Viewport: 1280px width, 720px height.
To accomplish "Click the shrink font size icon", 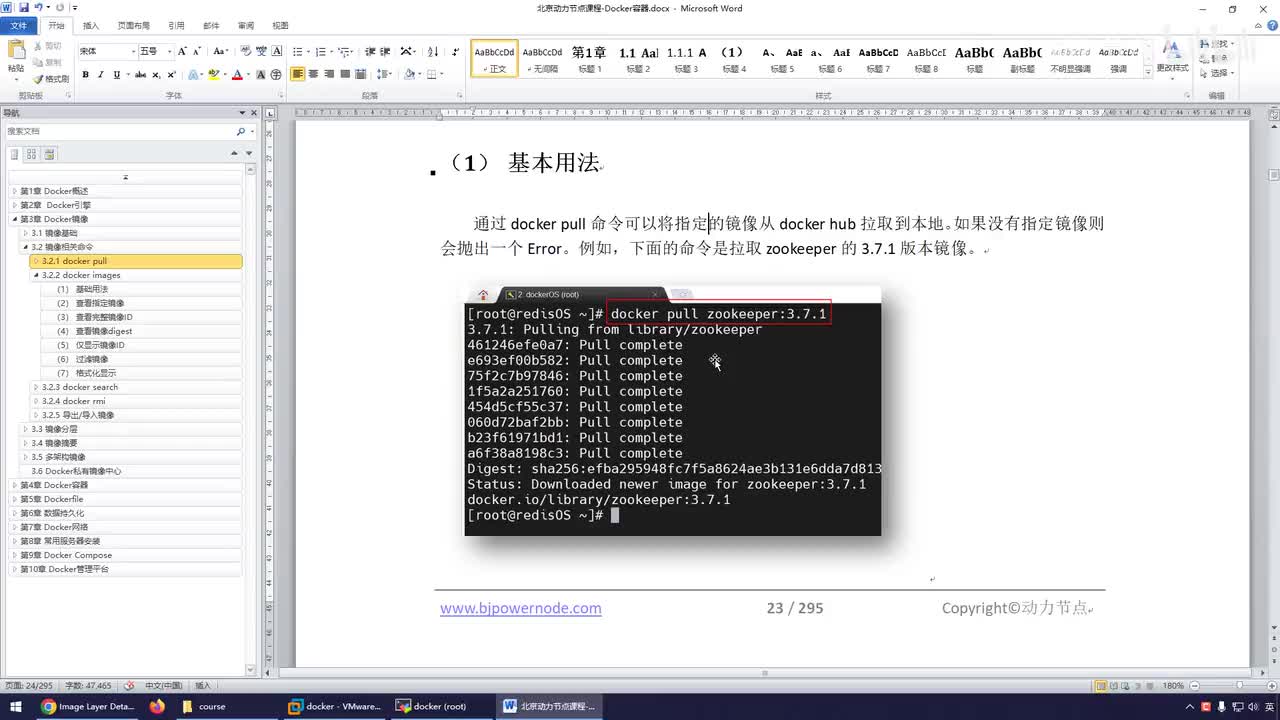I will click(197, 51).
